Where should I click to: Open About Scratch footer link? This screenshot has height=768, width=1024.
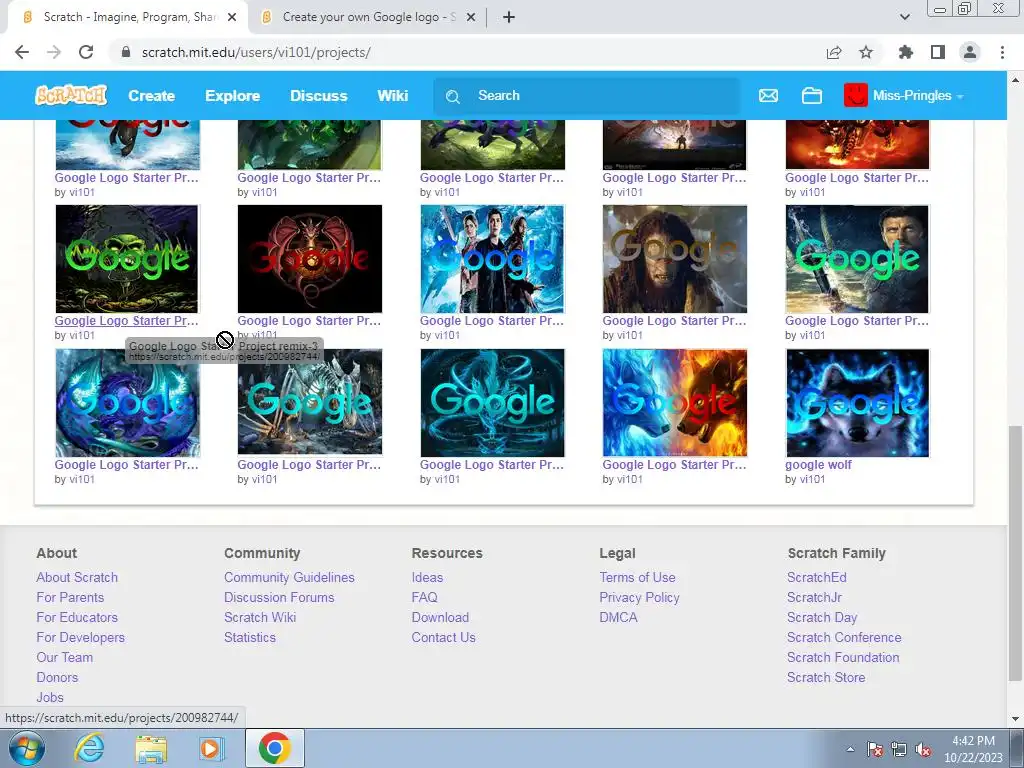pyautogui.click(x=77, y=577)
